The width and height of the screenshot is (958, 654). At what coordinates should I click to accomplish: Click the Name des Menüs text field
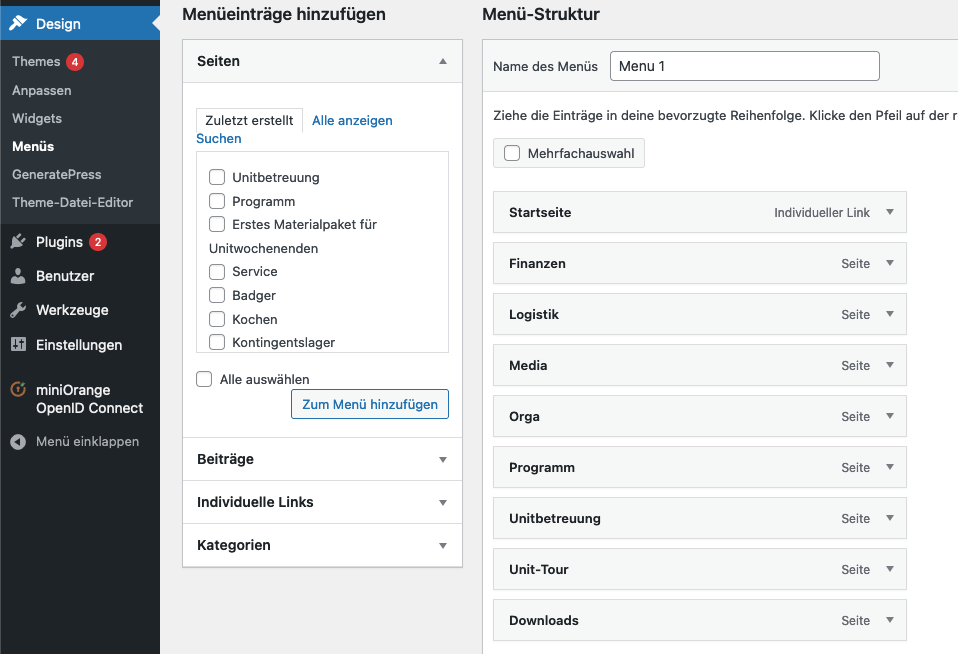(x=744, y=66)
